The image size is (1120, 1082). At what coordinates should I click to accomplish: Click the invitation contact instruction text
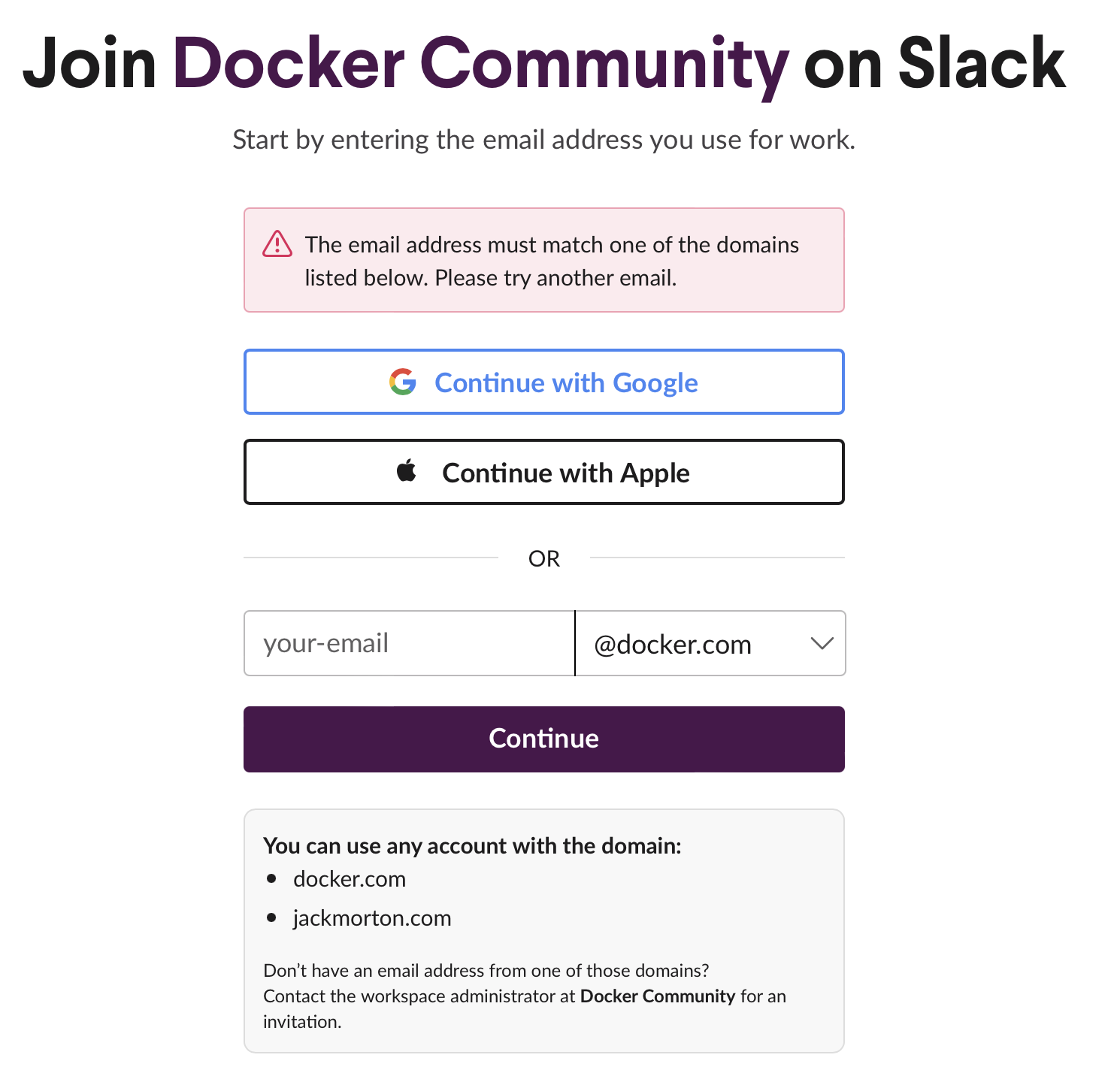click(x=524, y=996)
